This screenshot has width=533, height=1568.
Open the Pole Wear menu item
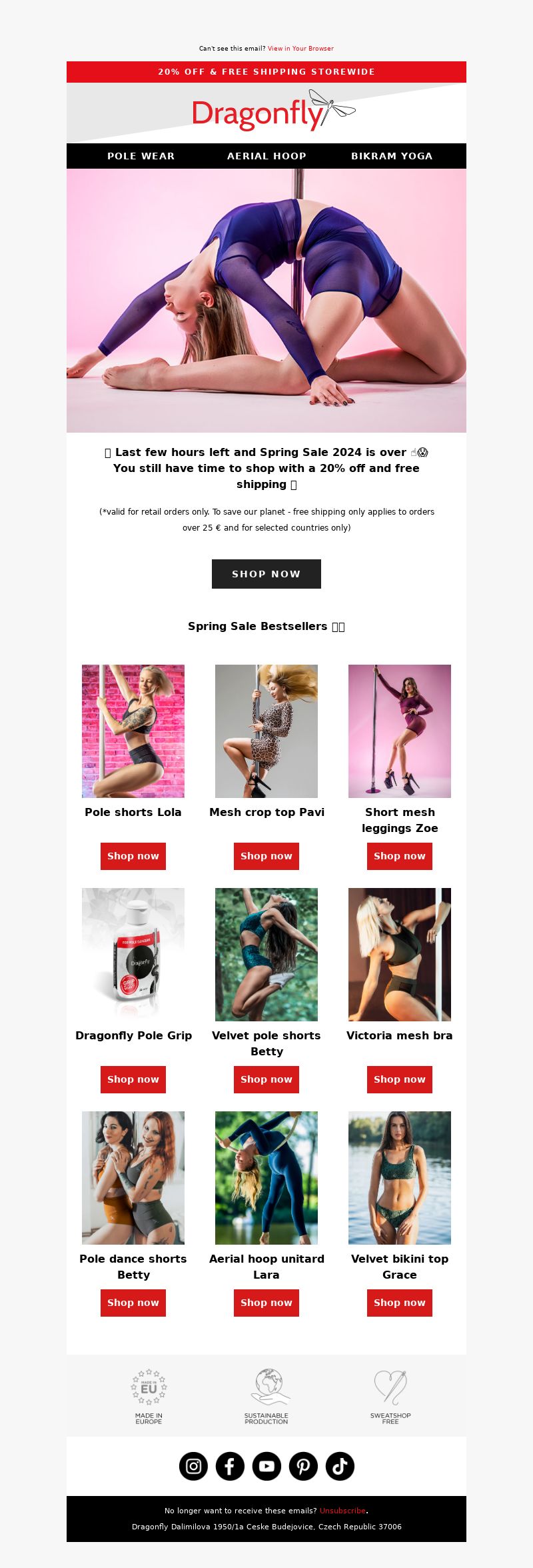[x=141, y=156]
